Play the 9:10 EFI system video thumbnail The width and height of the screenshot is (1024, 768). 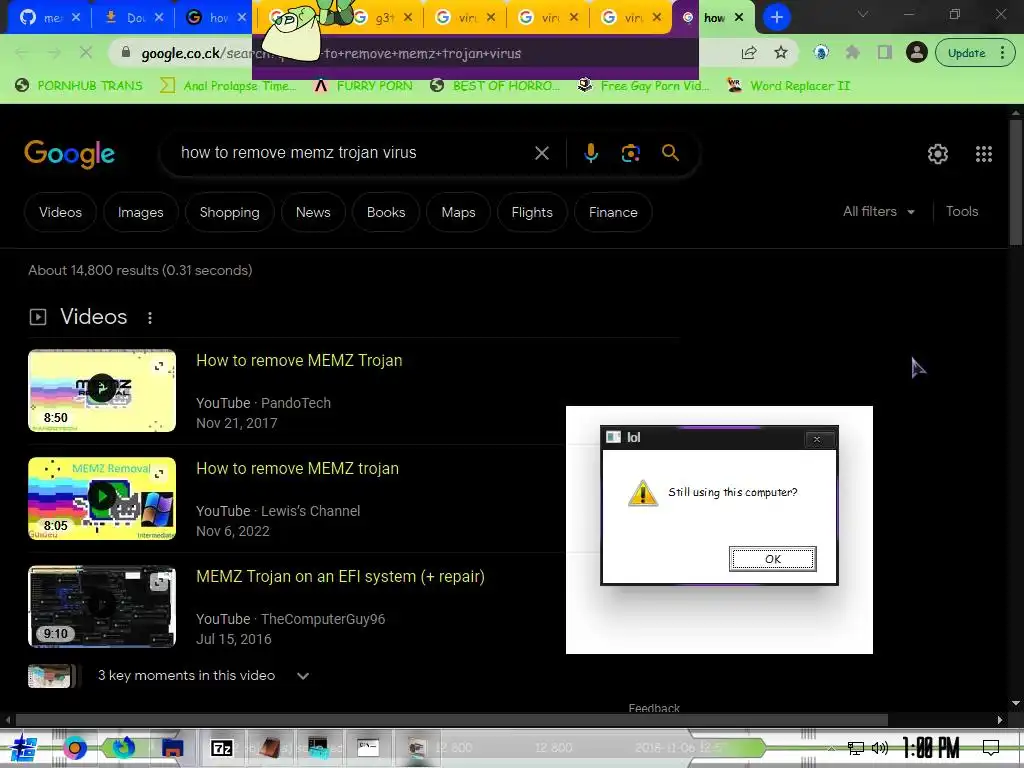coord(102,607)
